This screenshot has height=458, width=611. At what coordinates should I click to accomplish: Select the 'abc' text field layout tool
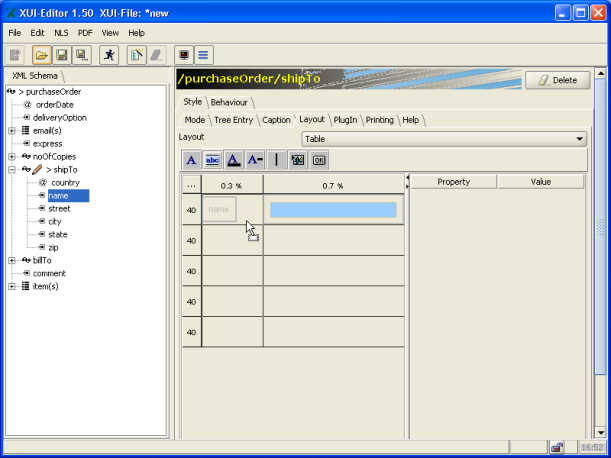[212, 159]
